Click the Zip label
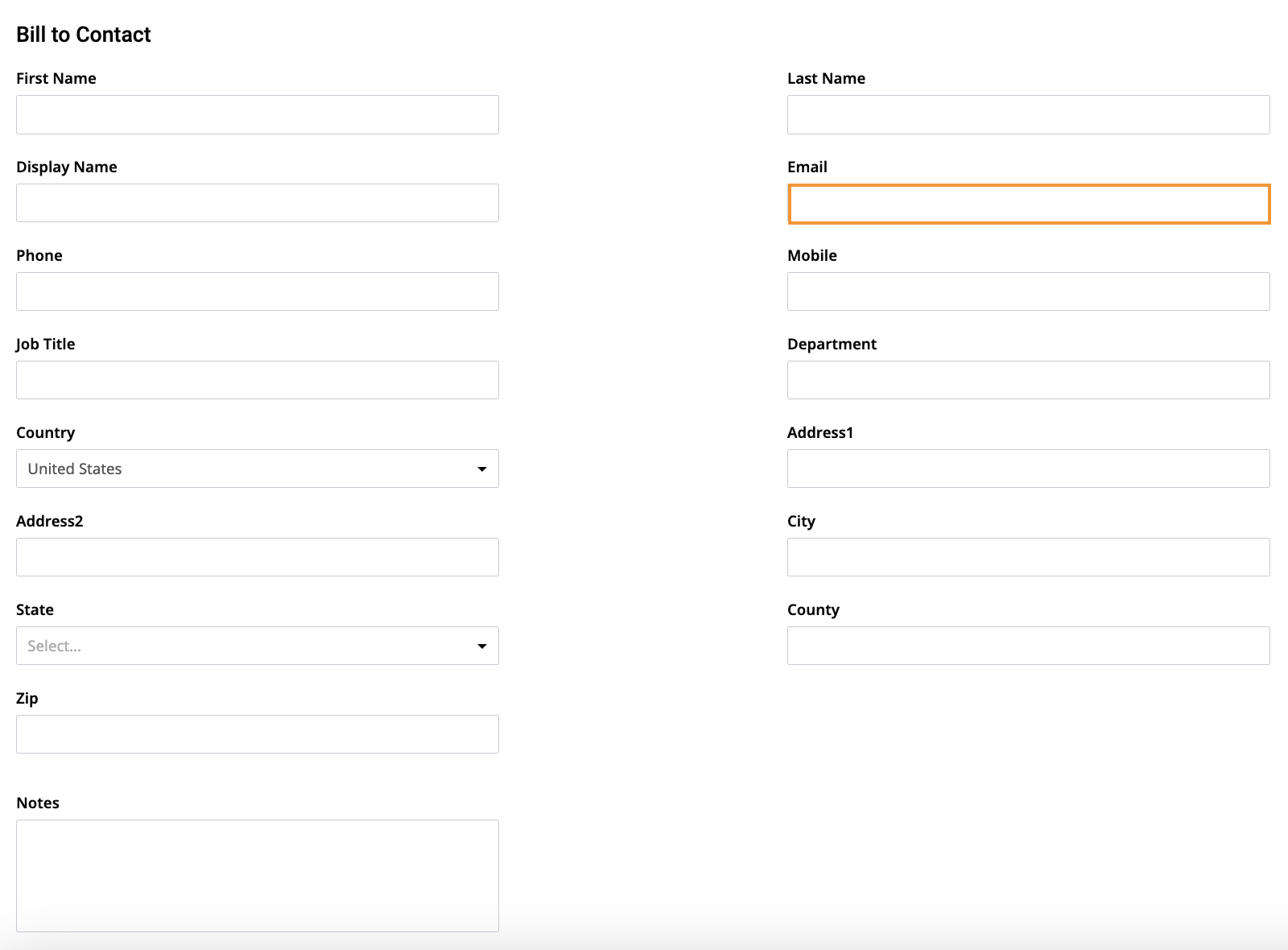This screenshot has height=950, width=1288. click(27, 699)
